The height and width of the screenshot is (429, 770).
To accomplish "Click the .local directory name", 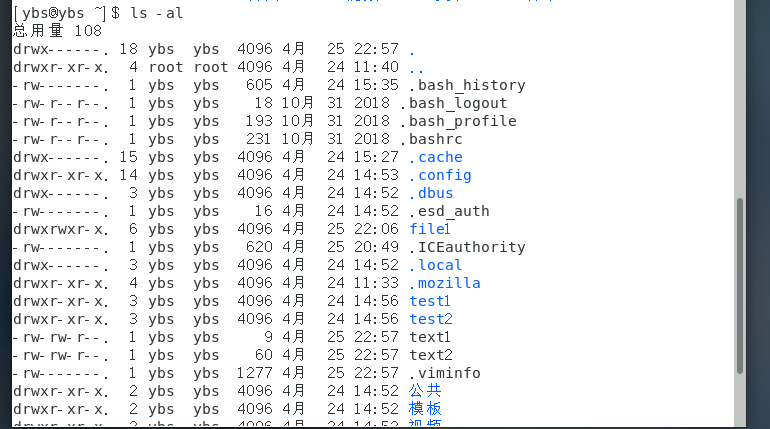I will point(435,265).
